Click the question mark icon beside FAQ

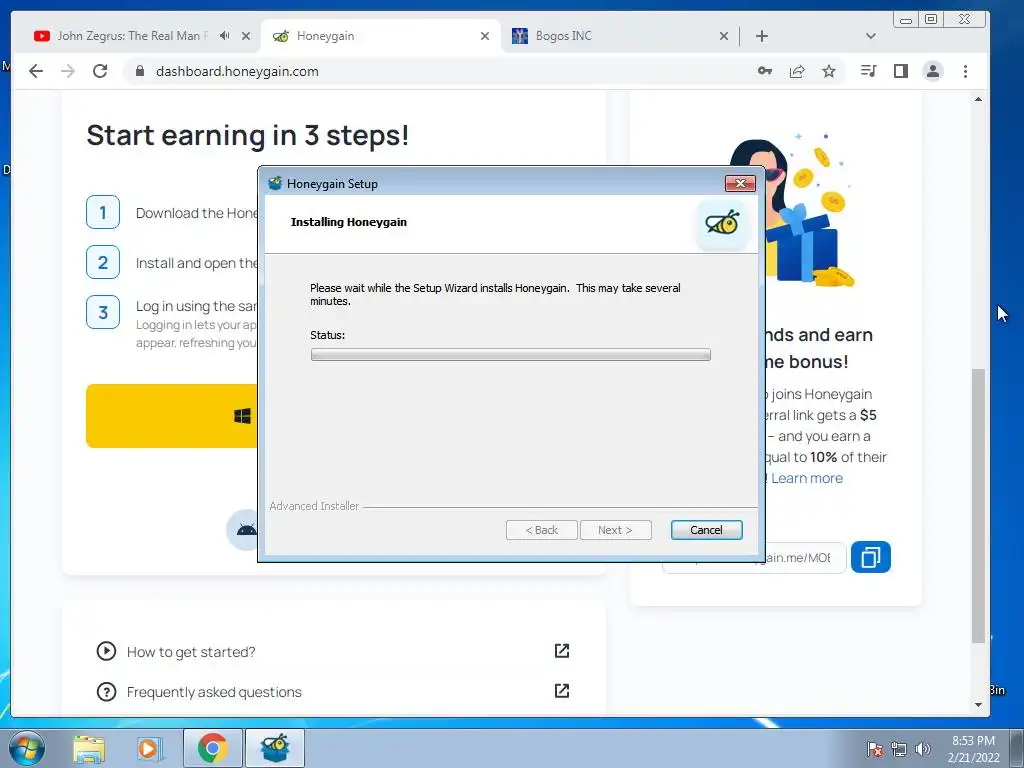tap(106, 692)
